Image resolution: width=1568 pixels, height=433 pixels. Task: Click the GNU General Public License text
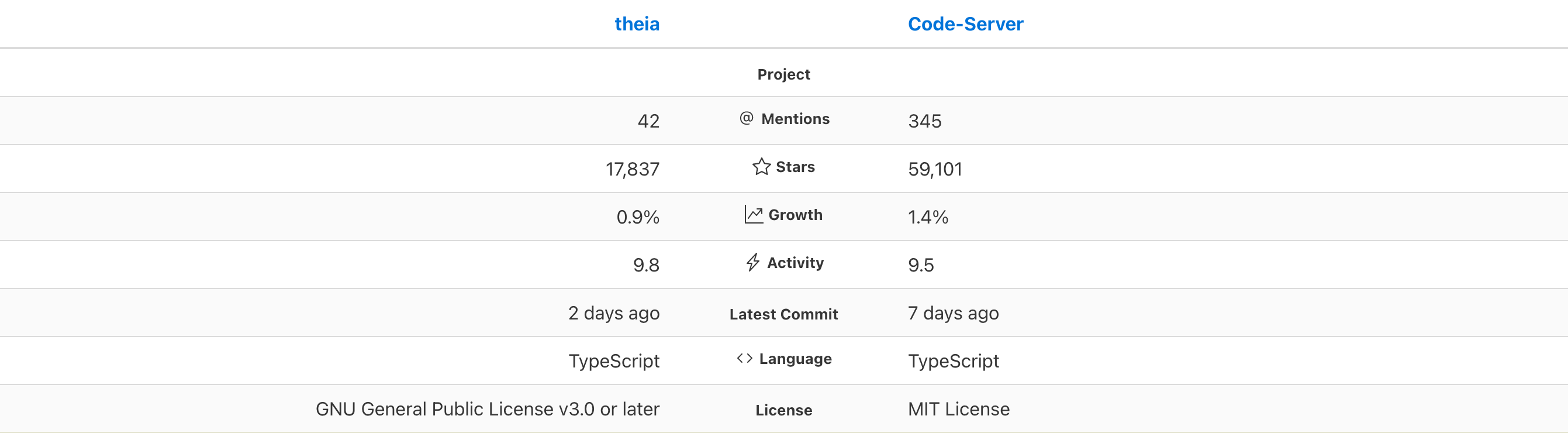click(488, 408)
